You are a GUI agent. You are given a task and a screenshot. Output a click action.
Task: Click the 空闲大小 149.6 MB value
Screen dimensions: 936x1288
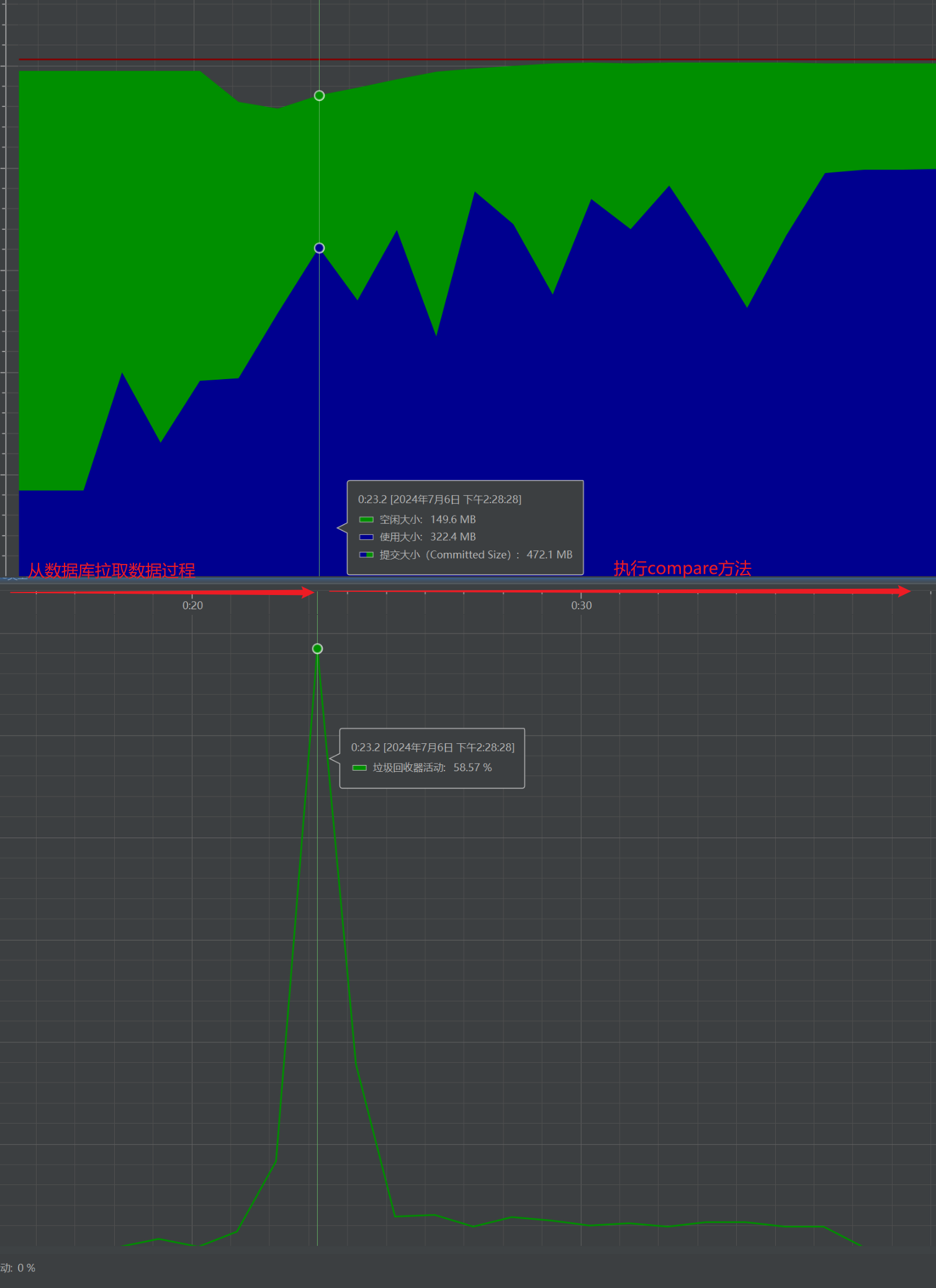tap(452, 520)
